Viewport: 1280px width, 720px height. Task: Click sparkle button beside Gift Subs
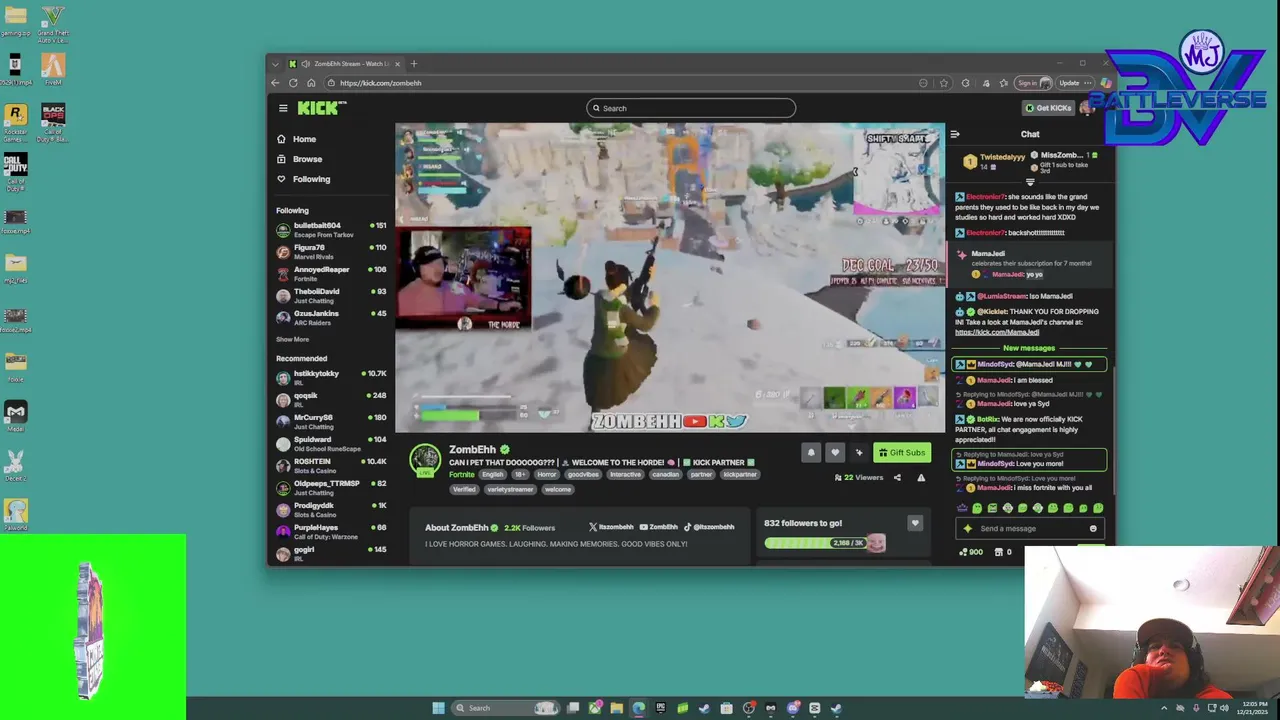pyautogui.click(x=859, y=452)
